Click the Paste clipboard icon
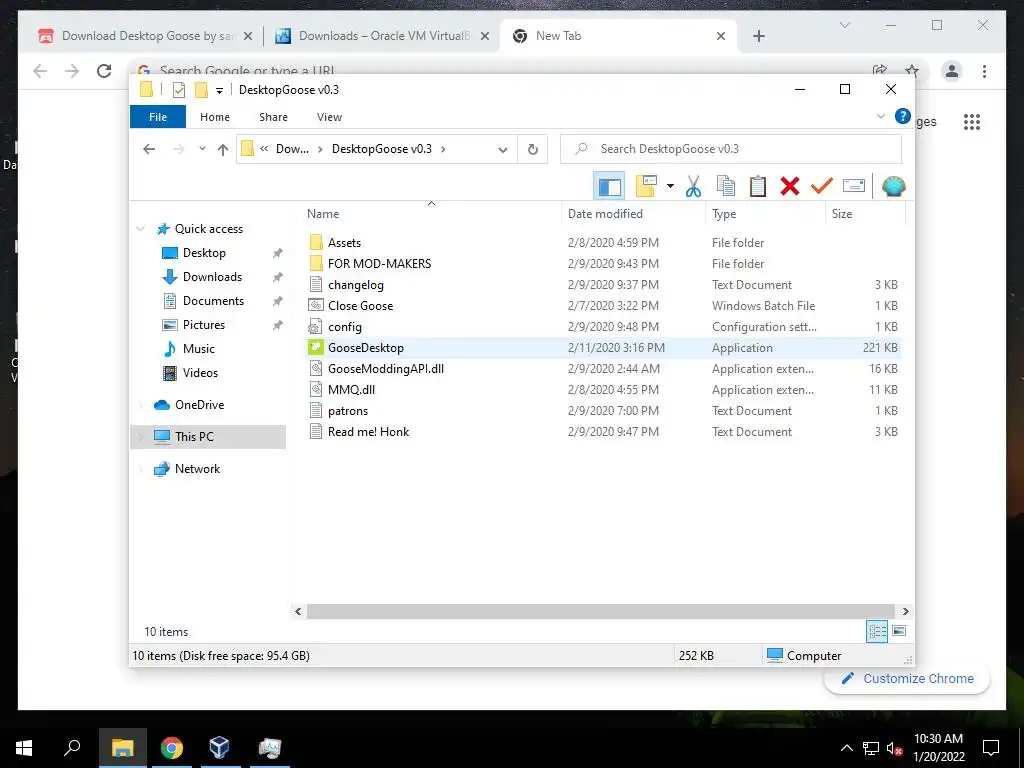Viewport: 1024px width, 768px height. [x=758, y=186]
